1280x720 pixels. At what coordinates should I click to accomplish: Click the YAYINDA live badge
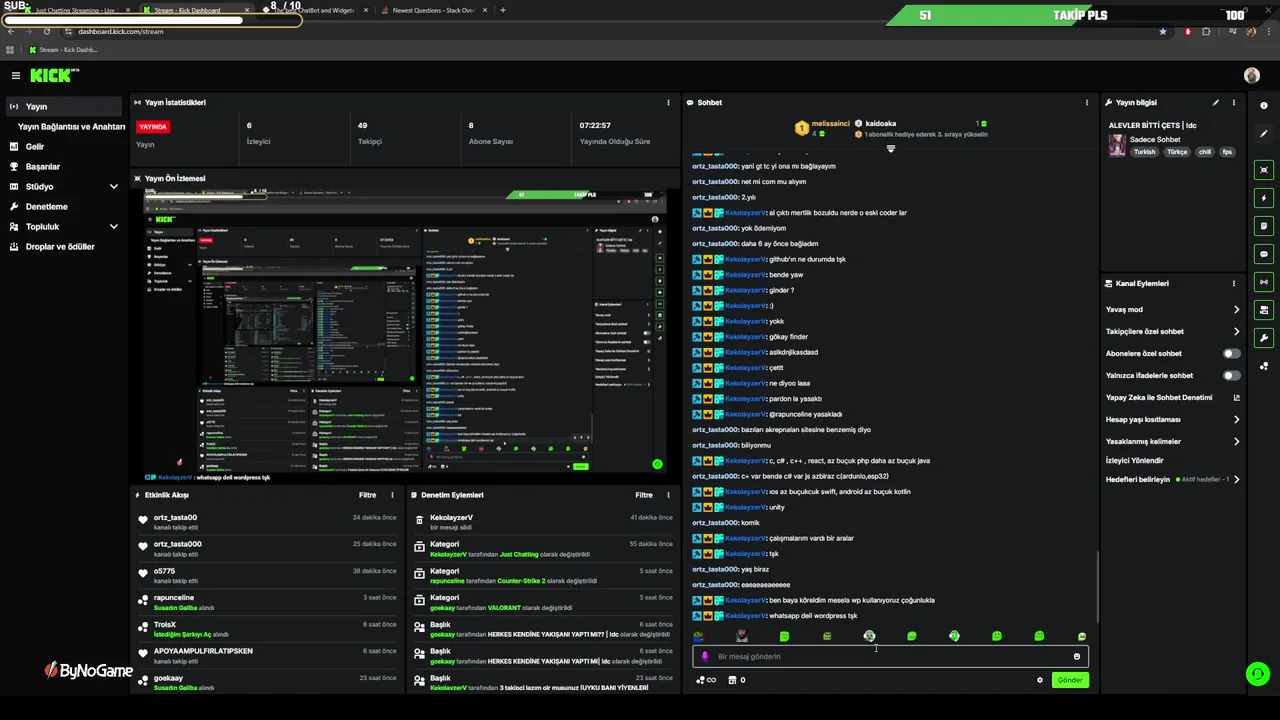tap(153, 127)
